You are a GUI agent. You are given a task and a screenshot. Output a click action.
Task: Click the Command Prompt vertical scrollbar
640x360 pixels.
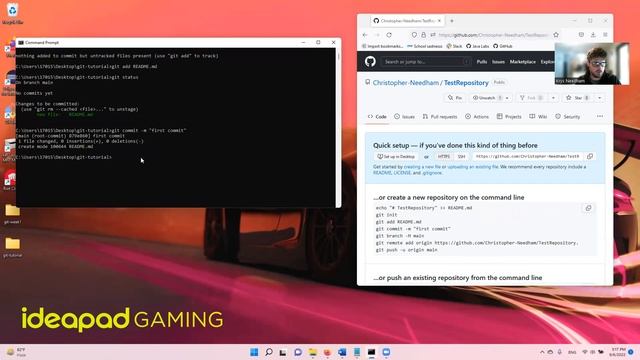click(x=338, y=127)
